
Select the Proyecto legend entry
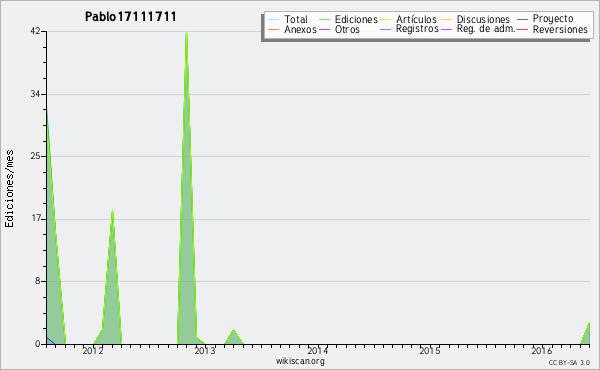tap(553, 19)
